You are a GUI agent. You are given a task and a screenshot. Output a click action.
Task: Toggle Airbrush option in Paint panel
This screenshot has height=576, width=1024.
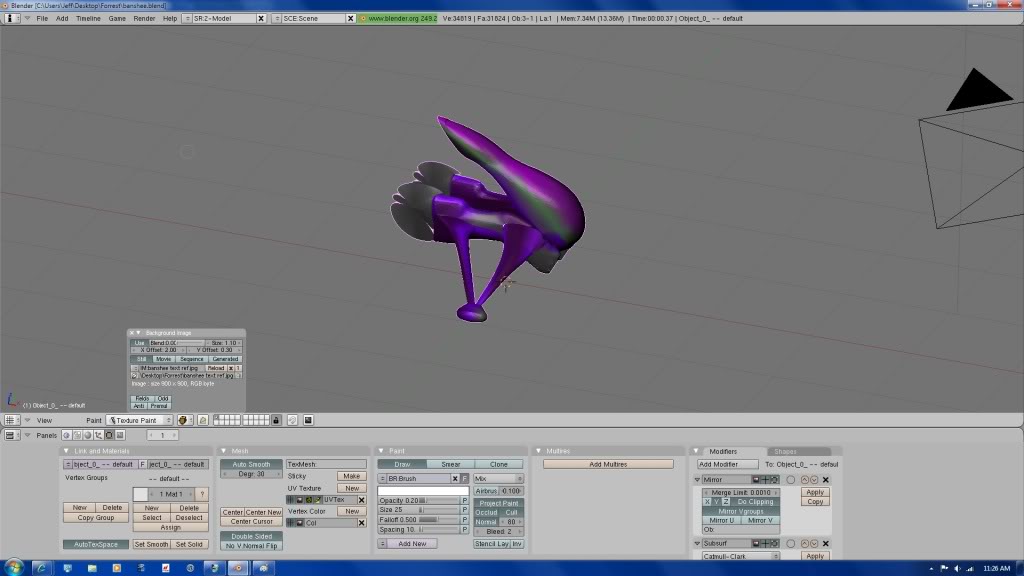tap(486, 490)
